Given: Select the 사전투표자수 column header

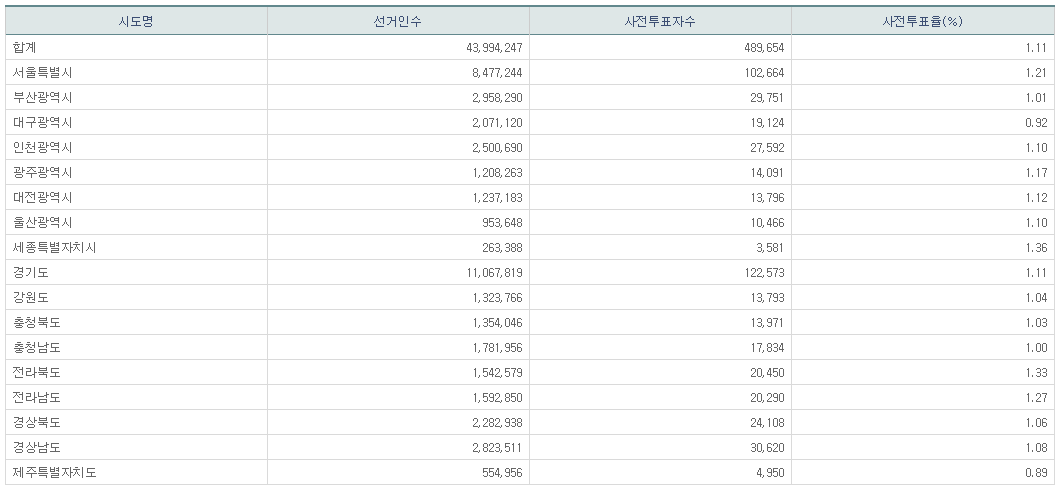Looking at the screenshot, I should click(660, 22).
